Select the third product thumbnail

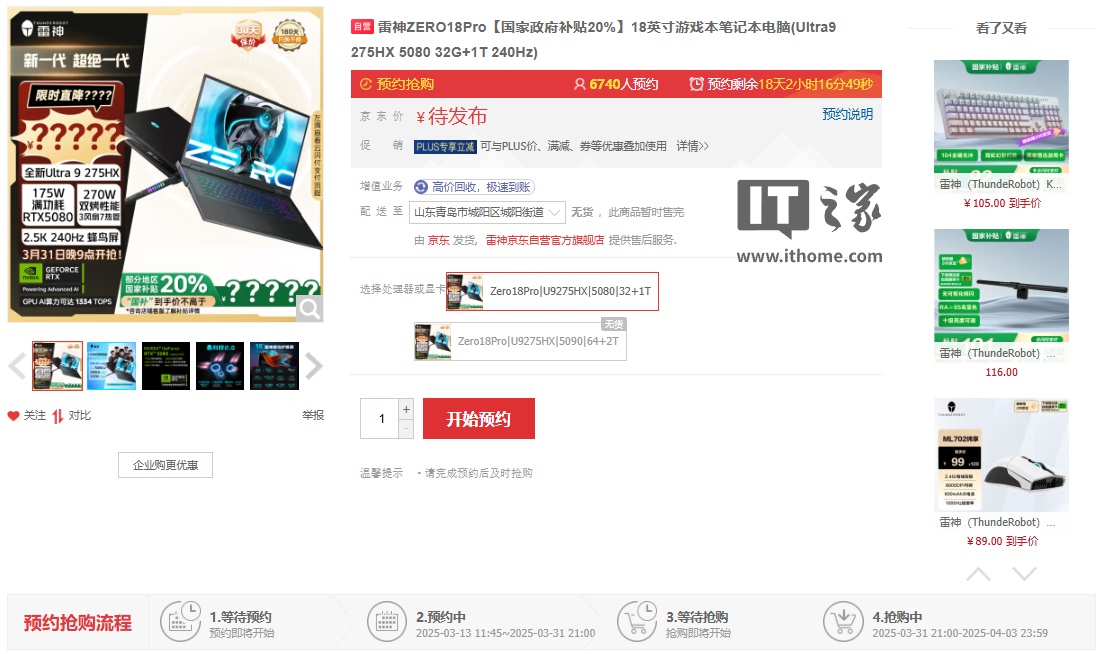click(166, 366)
